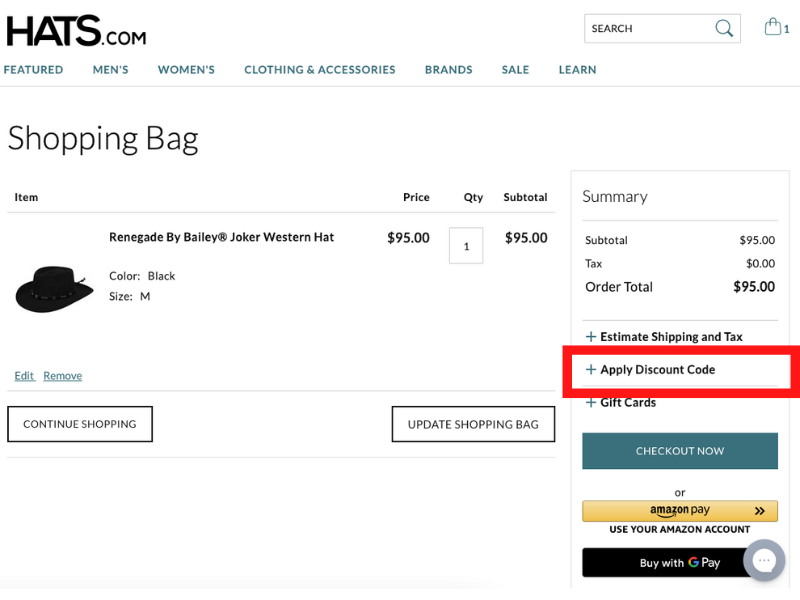Open the Men's menu
The height and width of the screenshot is (600, 800).
pos(110,70)
